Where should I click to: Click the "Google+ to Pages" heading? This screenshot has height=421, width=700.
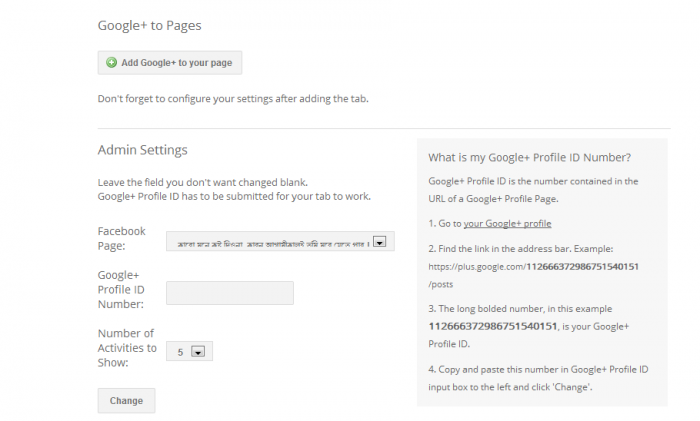[x=156, y=24]
